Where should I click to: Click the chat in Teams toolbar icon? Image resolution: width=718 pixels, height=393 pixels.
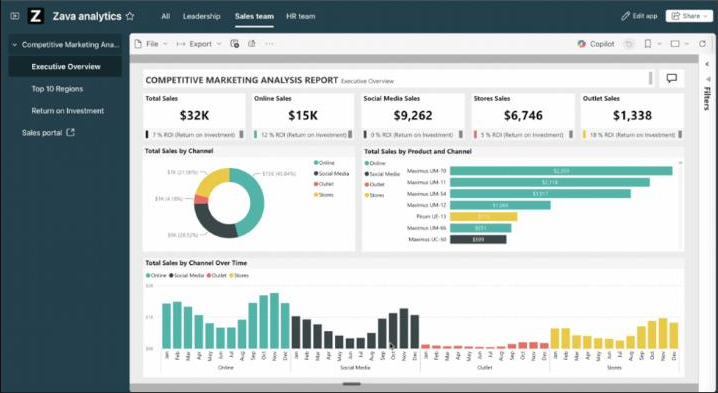coord(234,44)
